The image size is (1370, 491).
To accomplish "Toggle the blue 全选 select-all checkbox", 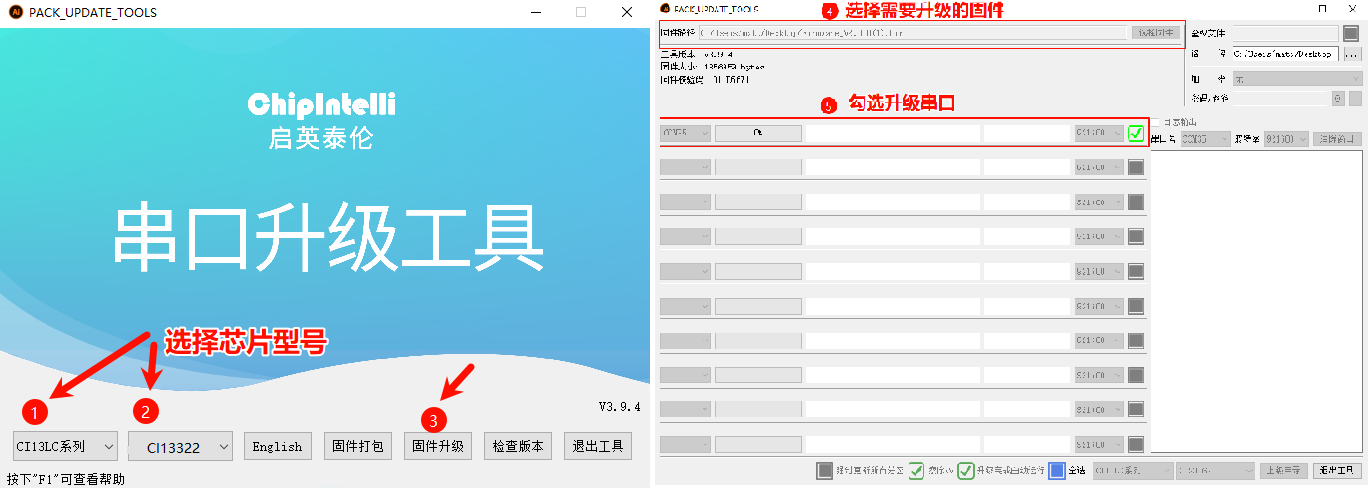I will 1057,470.
